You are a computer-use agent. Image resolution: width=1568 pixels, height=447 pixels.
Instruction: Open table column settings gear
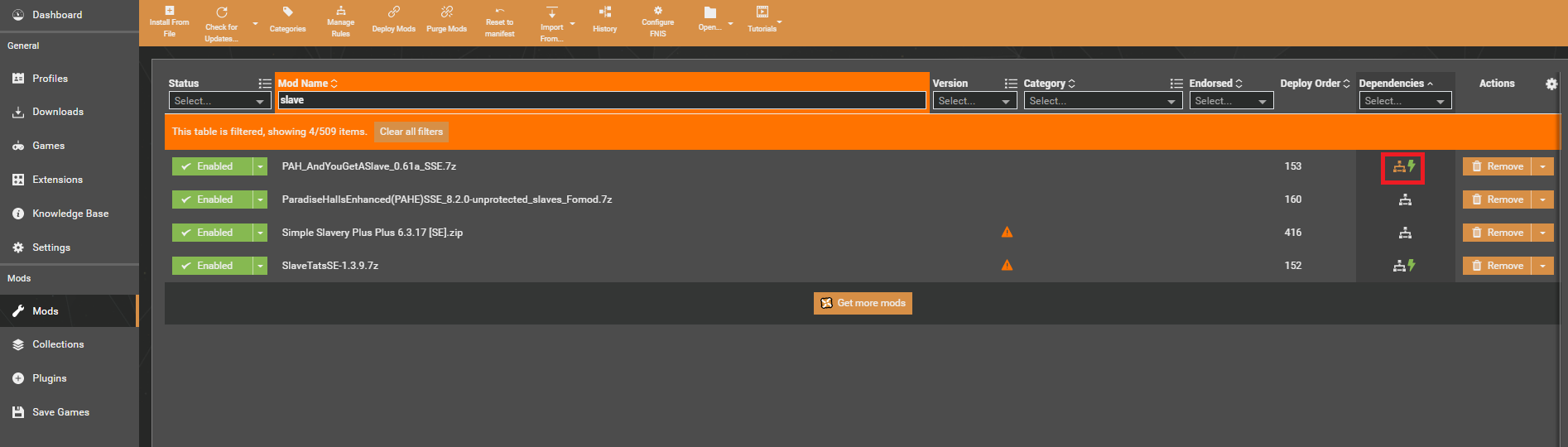pyautogui.click(x=1551, y=84)
